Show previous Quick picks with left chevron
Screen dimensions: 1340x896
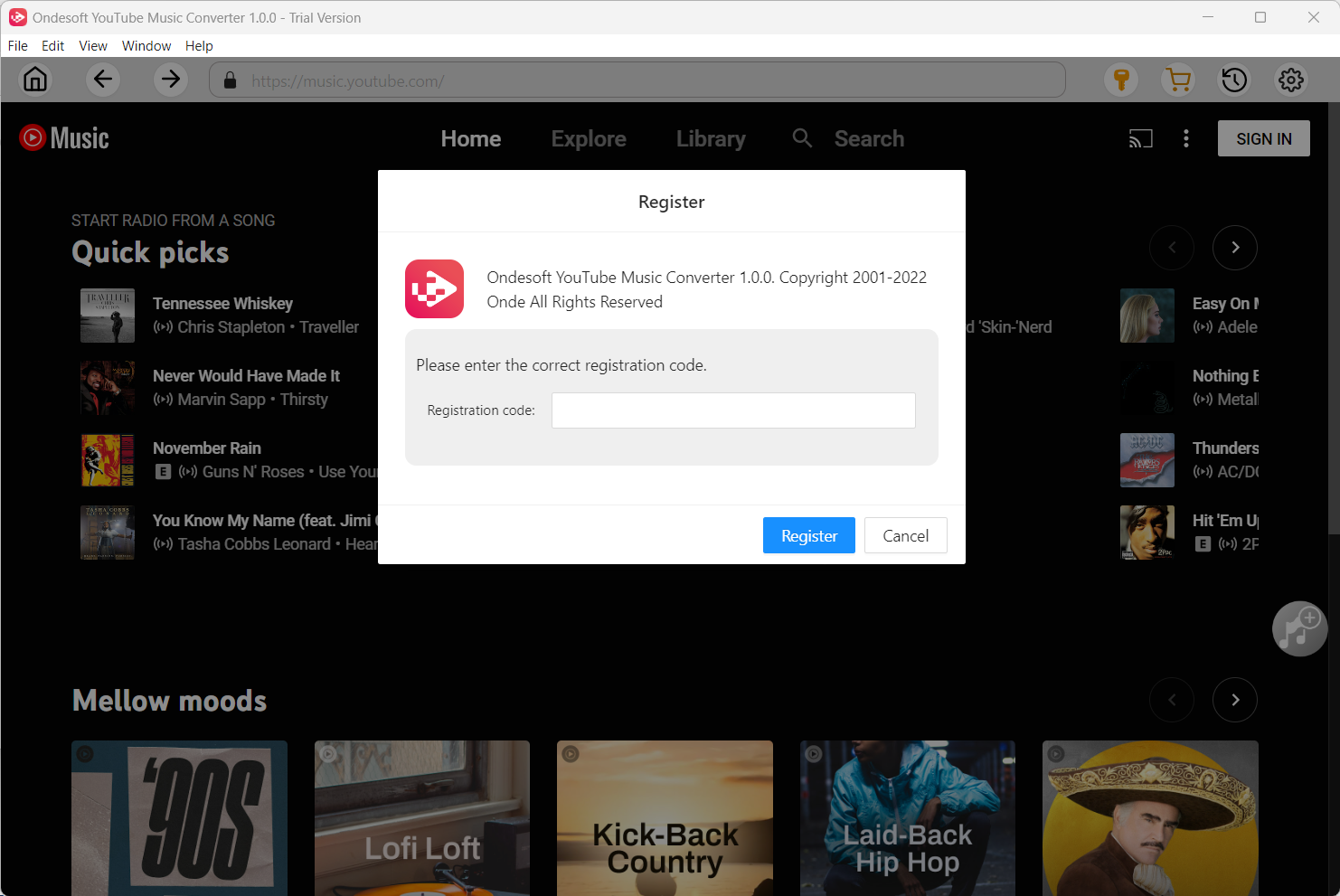tap(1172, 248)
